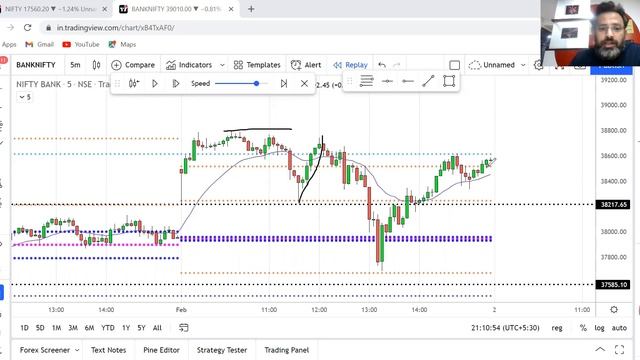Toggle the log scale

[599, 328]
